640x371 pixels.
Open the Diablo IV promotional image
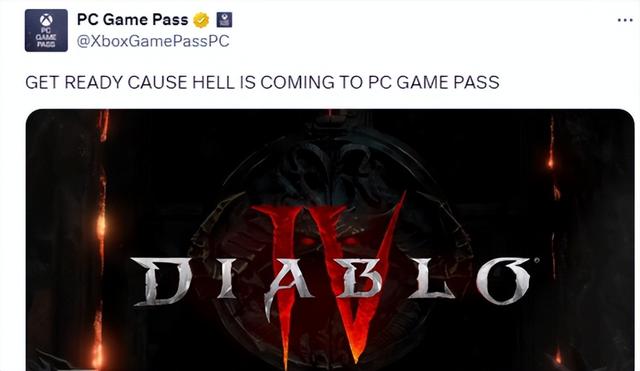click(x=330, y=240)
